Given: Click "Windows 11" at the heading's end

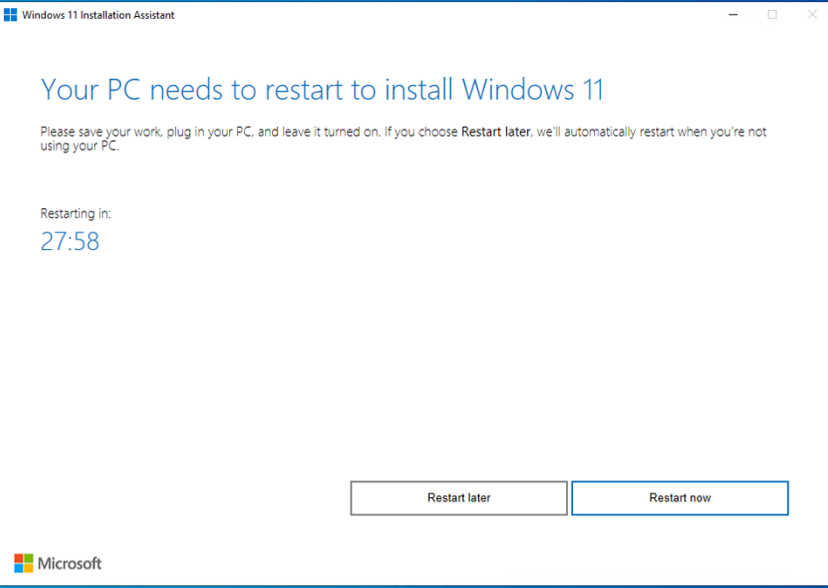Looking at the screenshot, I should pyautogui.click(x=532, y=89).
